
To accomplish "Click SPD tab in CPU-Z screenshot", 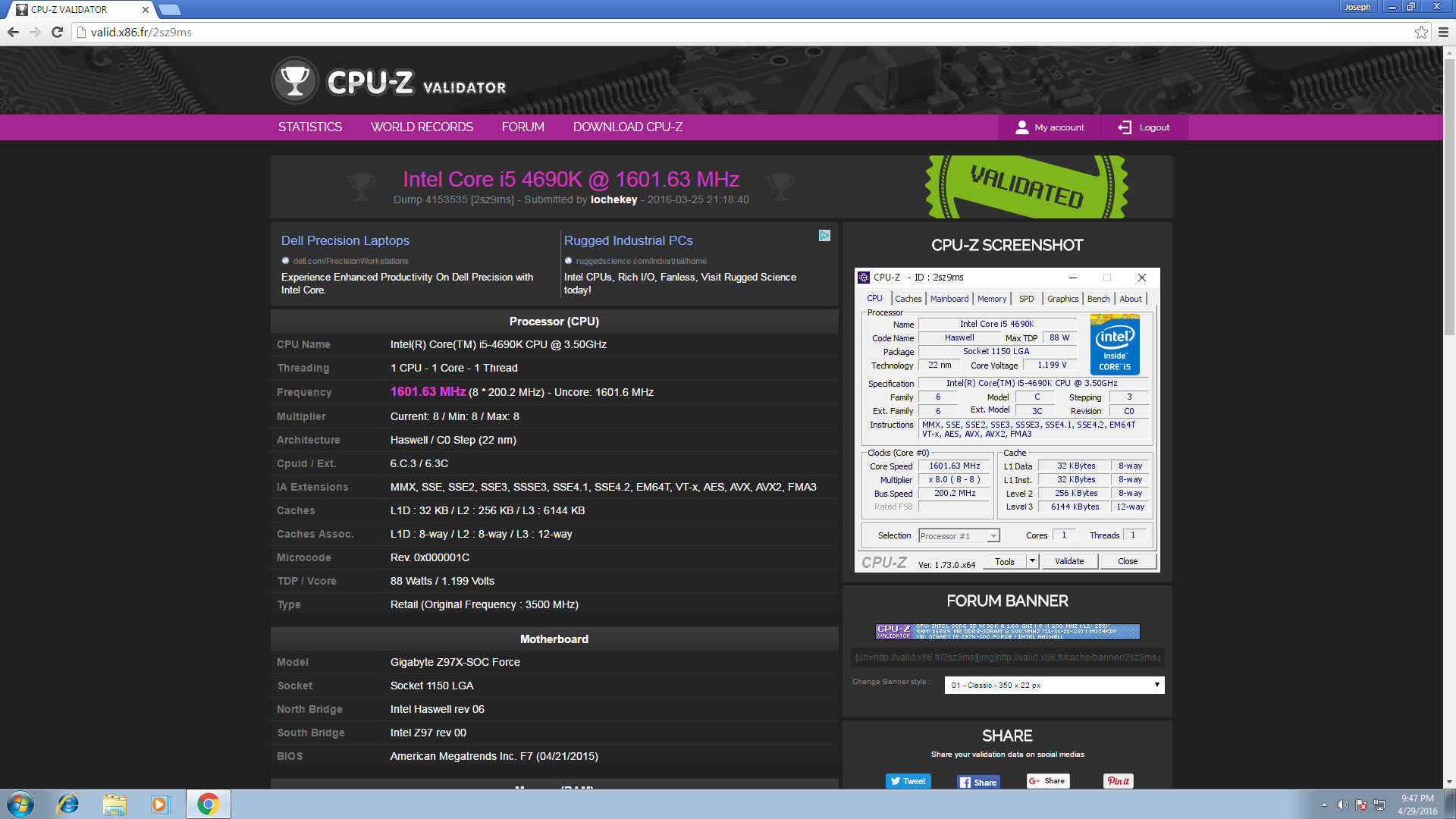I will [x=1026, y=299].
